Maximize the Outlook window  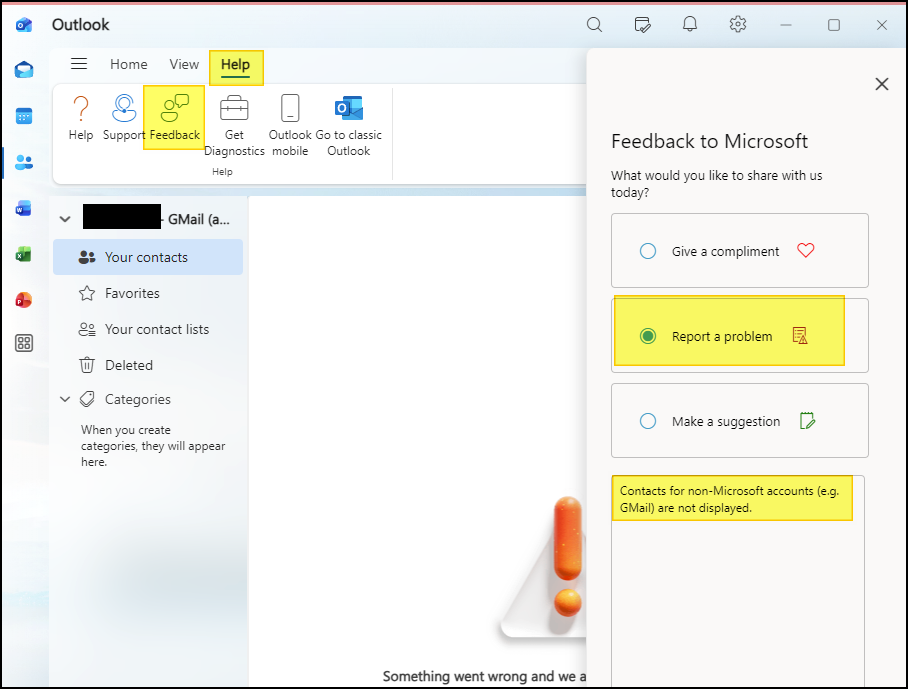click(834, 25)
